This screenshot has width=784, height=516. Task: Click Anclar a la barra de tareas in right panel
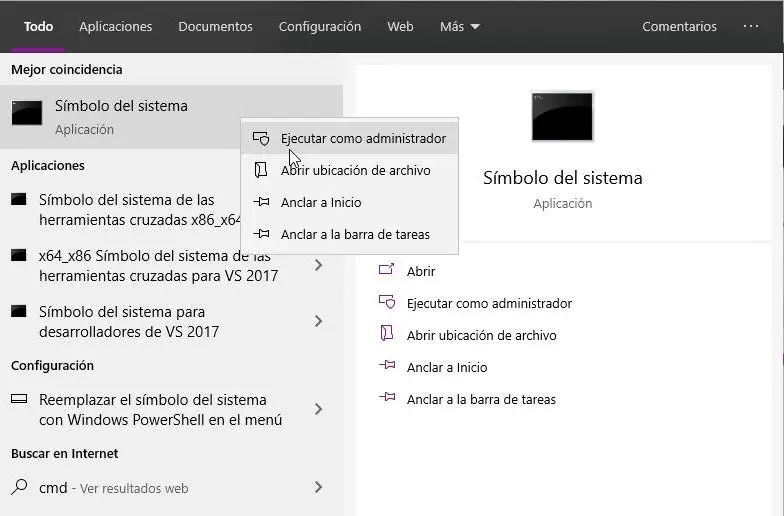pyautogui.click(x=481, y=400)
